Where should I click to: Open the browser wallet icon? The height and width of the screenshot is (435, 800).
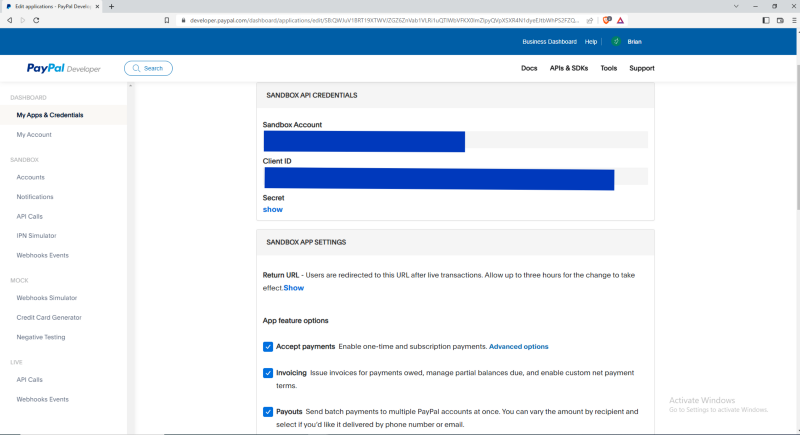point(780,20)
